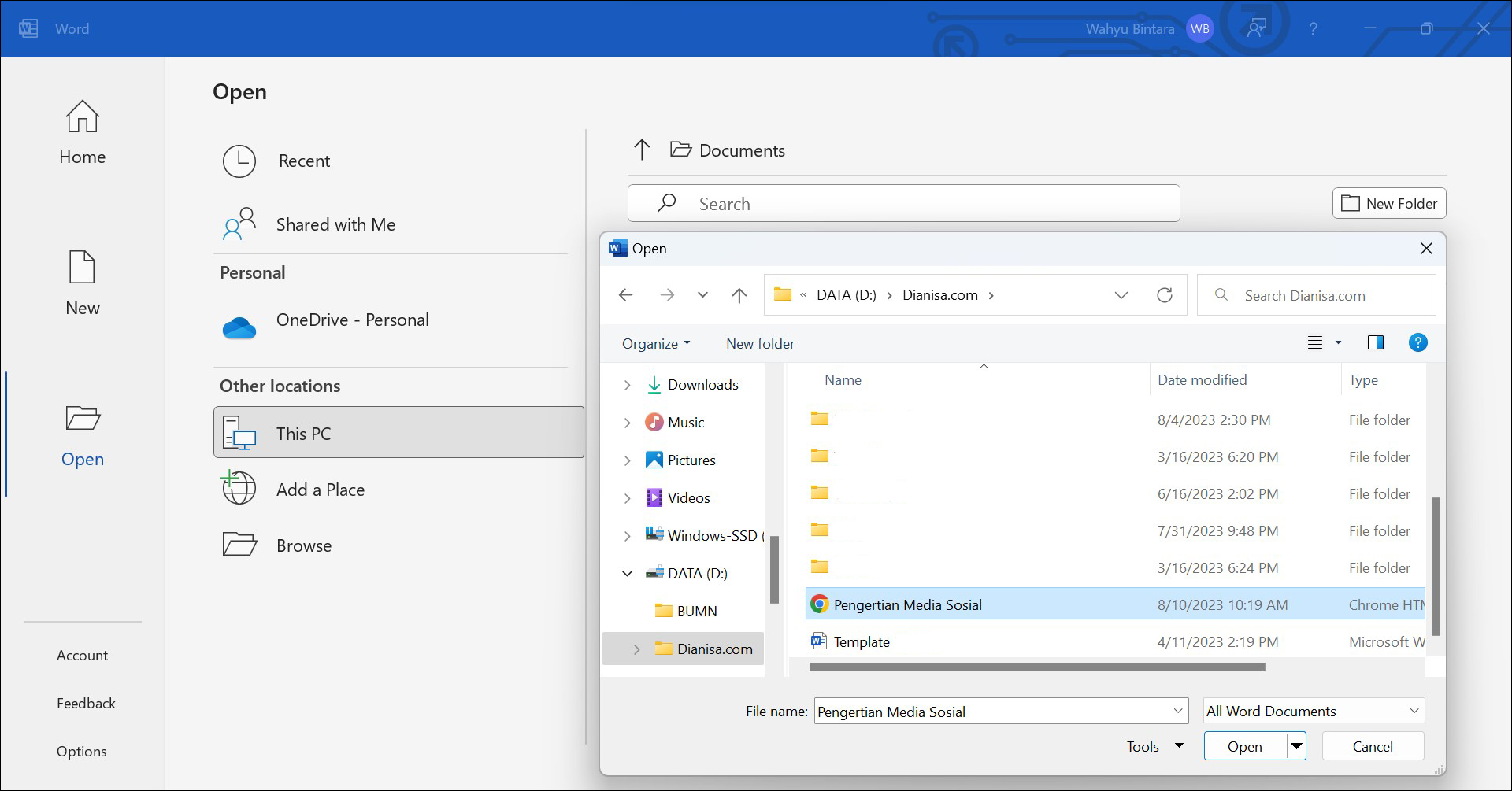The height and width of the screenshot is (791, 1512).
Task: Click the Shared with Me icon
Action: (x=239, y=224)
